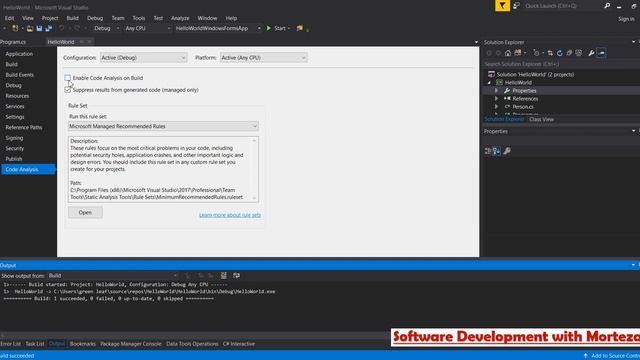640x360 pixels.
Task: Click the Save All icon in main toolbar
Action: coord(49,28)
